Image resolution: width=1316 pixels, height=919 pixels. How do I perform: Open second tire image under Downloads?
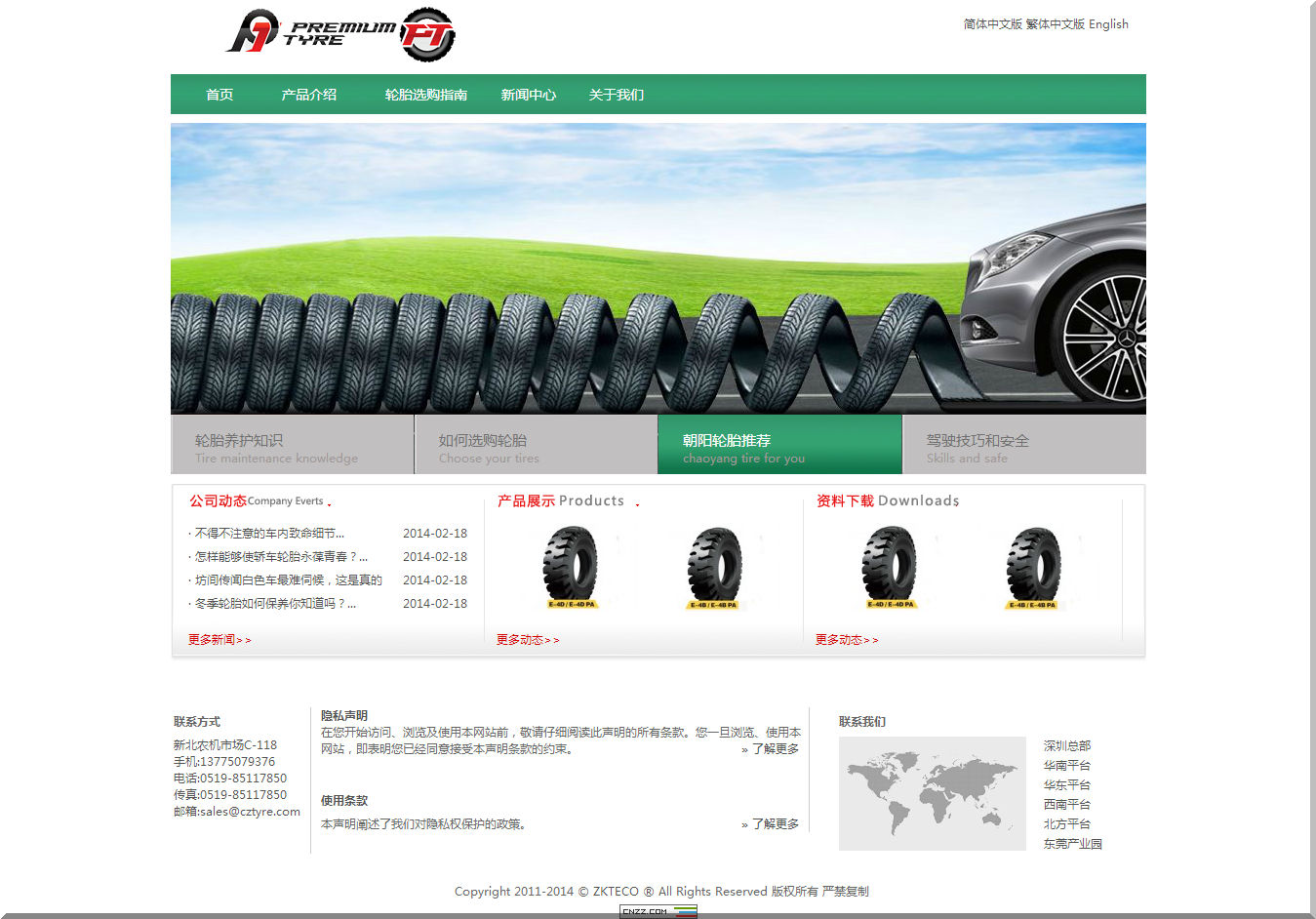1033,568
